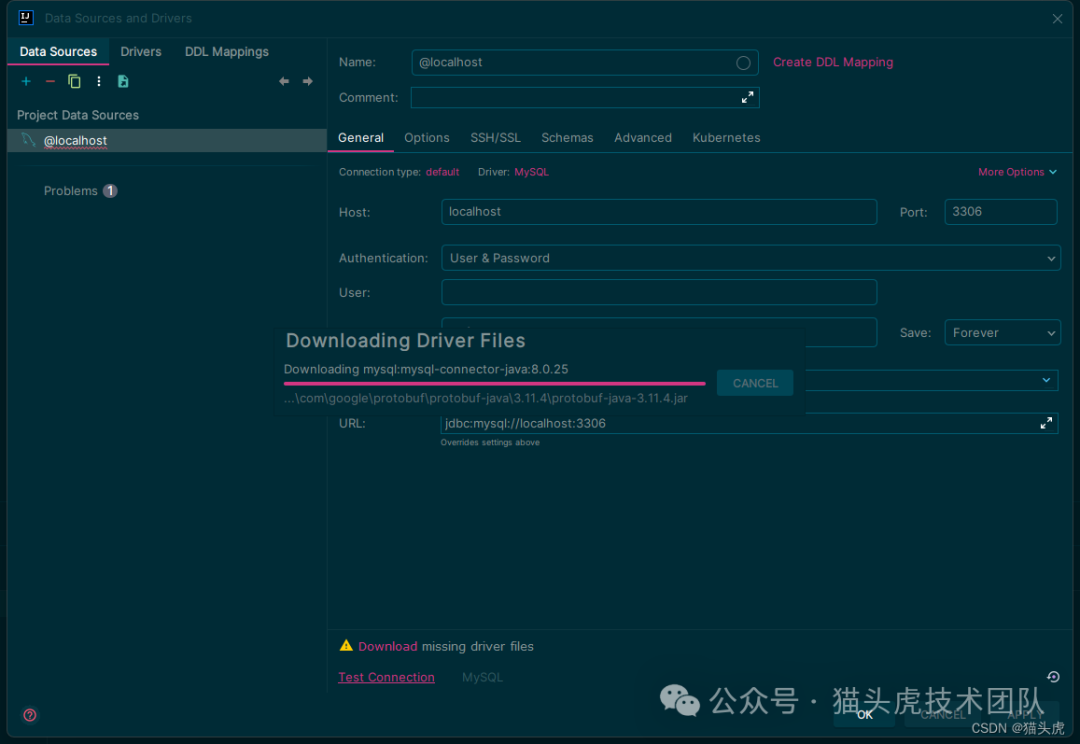Click the Comment input field
This screenshot has height=744, width=1080.
(x=585, y=98)
